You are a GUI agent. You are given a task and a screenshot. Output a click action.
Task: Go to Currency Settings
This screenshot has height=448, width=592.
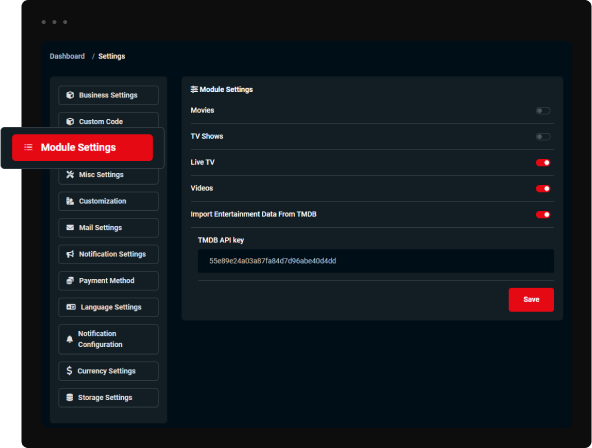click(x=108, y=371)
